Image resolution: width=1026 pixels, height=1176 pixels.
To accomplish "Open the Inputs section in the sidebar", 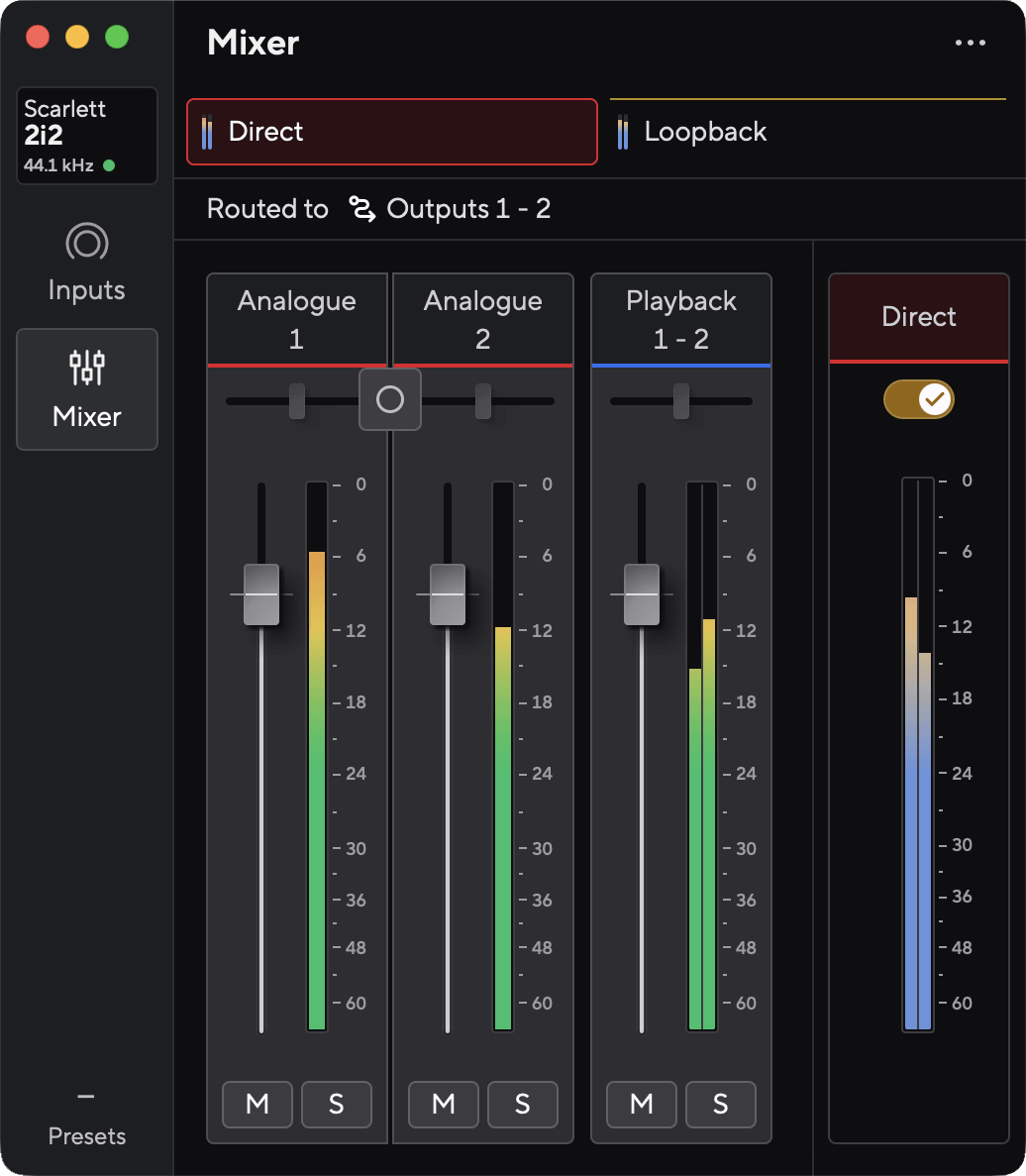I will point(87,263).
